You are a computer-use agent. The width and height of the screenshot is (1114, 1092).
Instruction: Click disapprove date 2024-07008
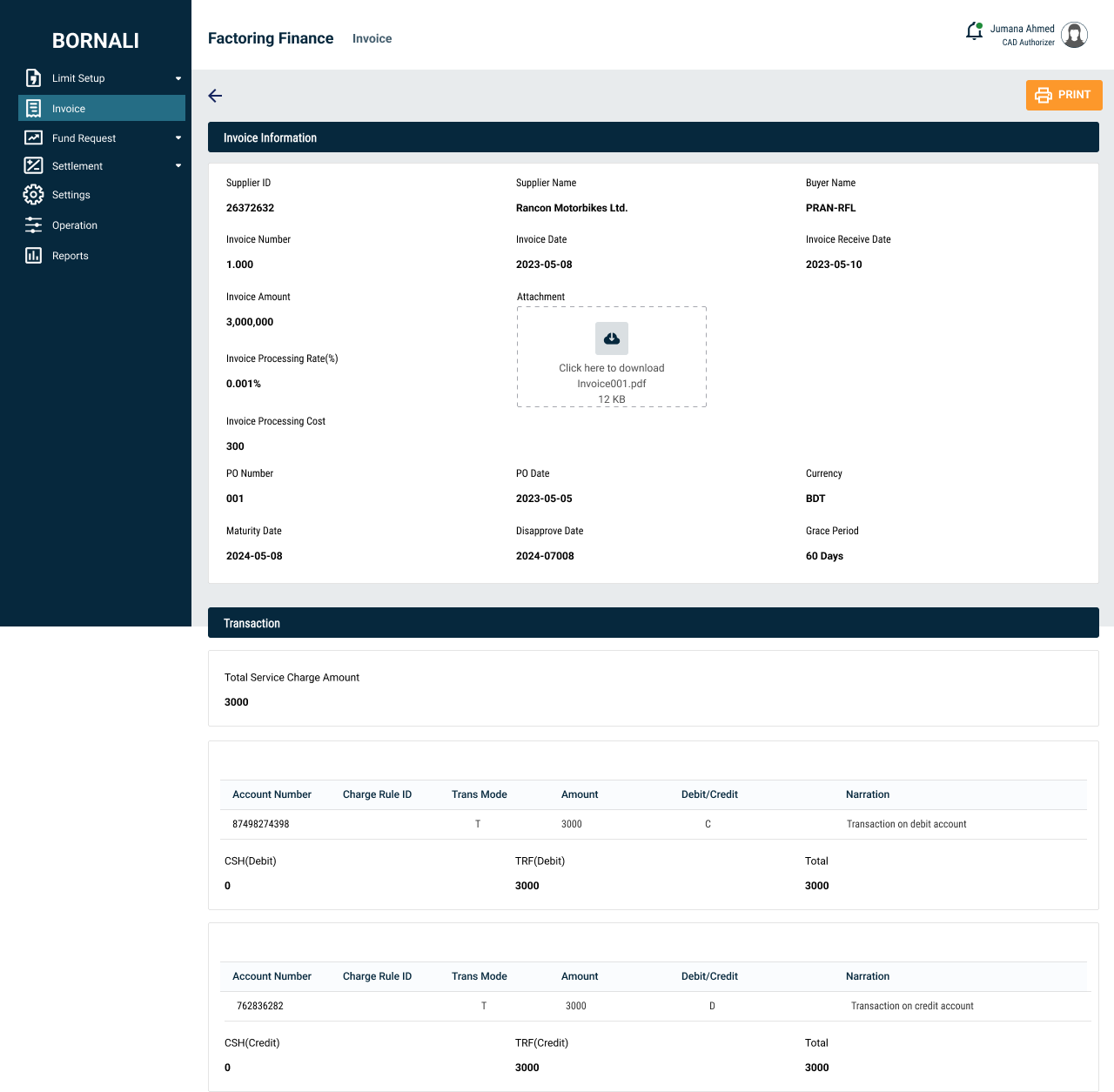click(545, 556)
